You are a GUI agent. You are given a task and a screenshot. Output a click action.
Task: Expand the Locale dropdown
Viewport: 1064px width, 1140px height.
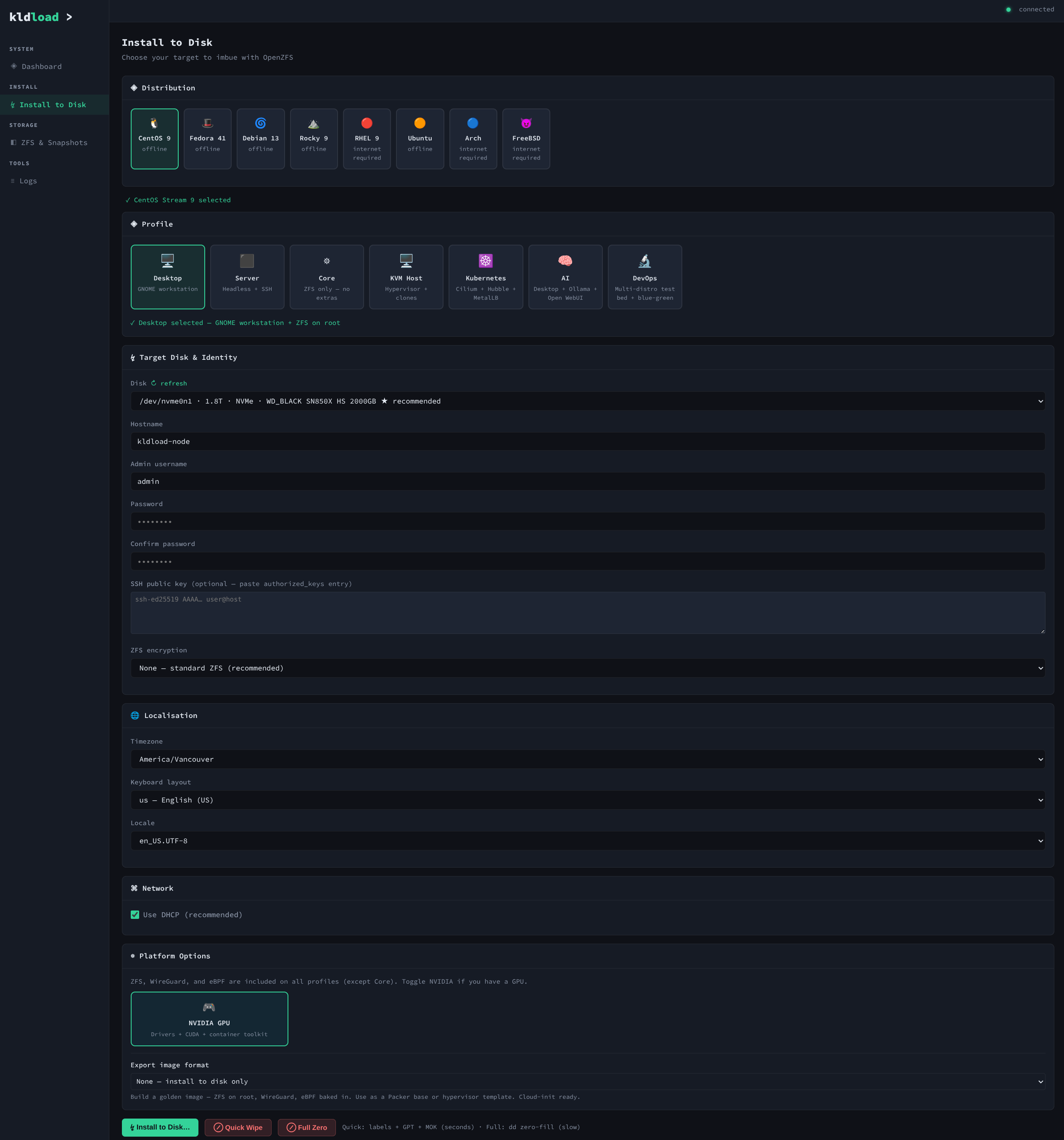click(x=588, y=841)
